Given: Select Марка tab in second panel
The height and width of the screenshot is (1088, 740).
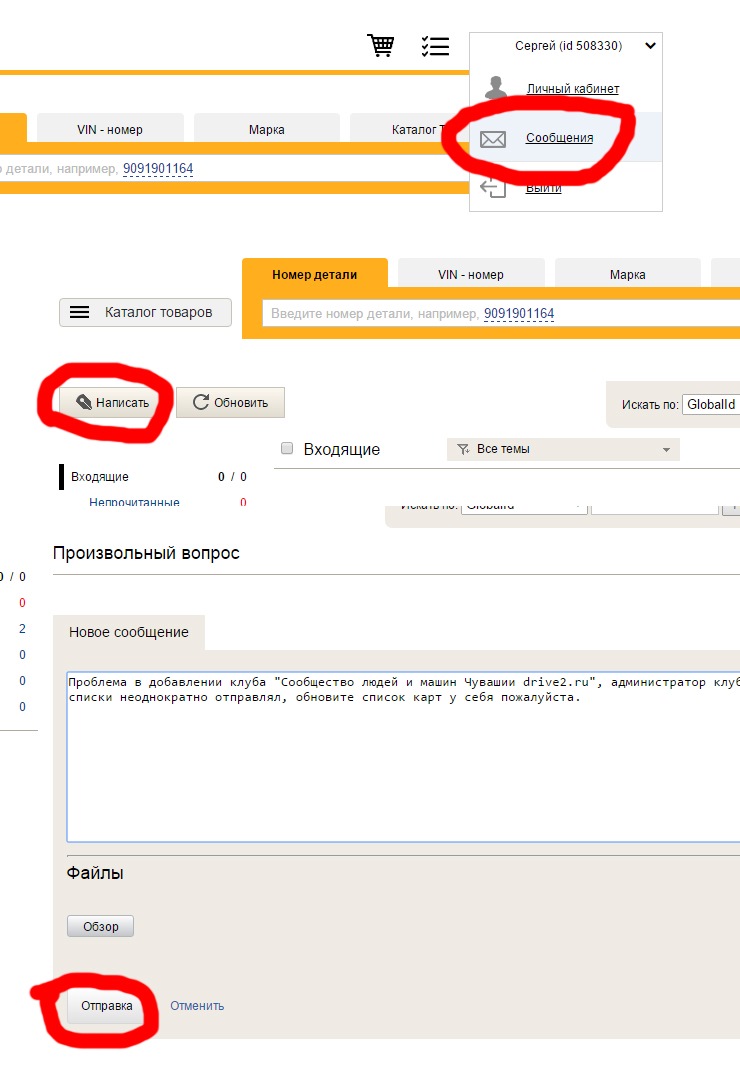Looking at the screenshot, I should click(x=628, y=274).
